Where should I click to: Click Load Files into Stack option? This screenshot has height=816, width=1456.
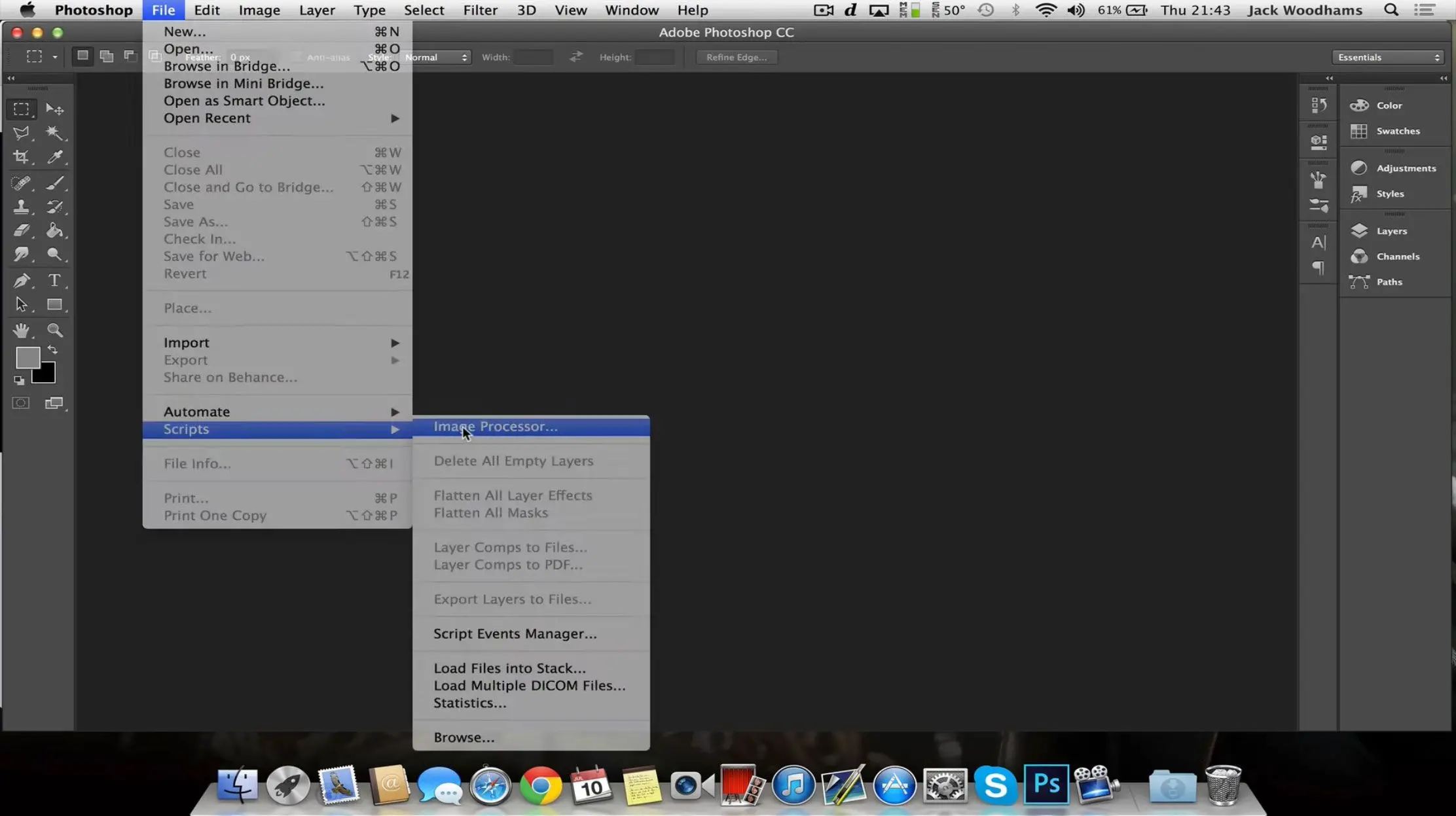[x=510, y=667]
